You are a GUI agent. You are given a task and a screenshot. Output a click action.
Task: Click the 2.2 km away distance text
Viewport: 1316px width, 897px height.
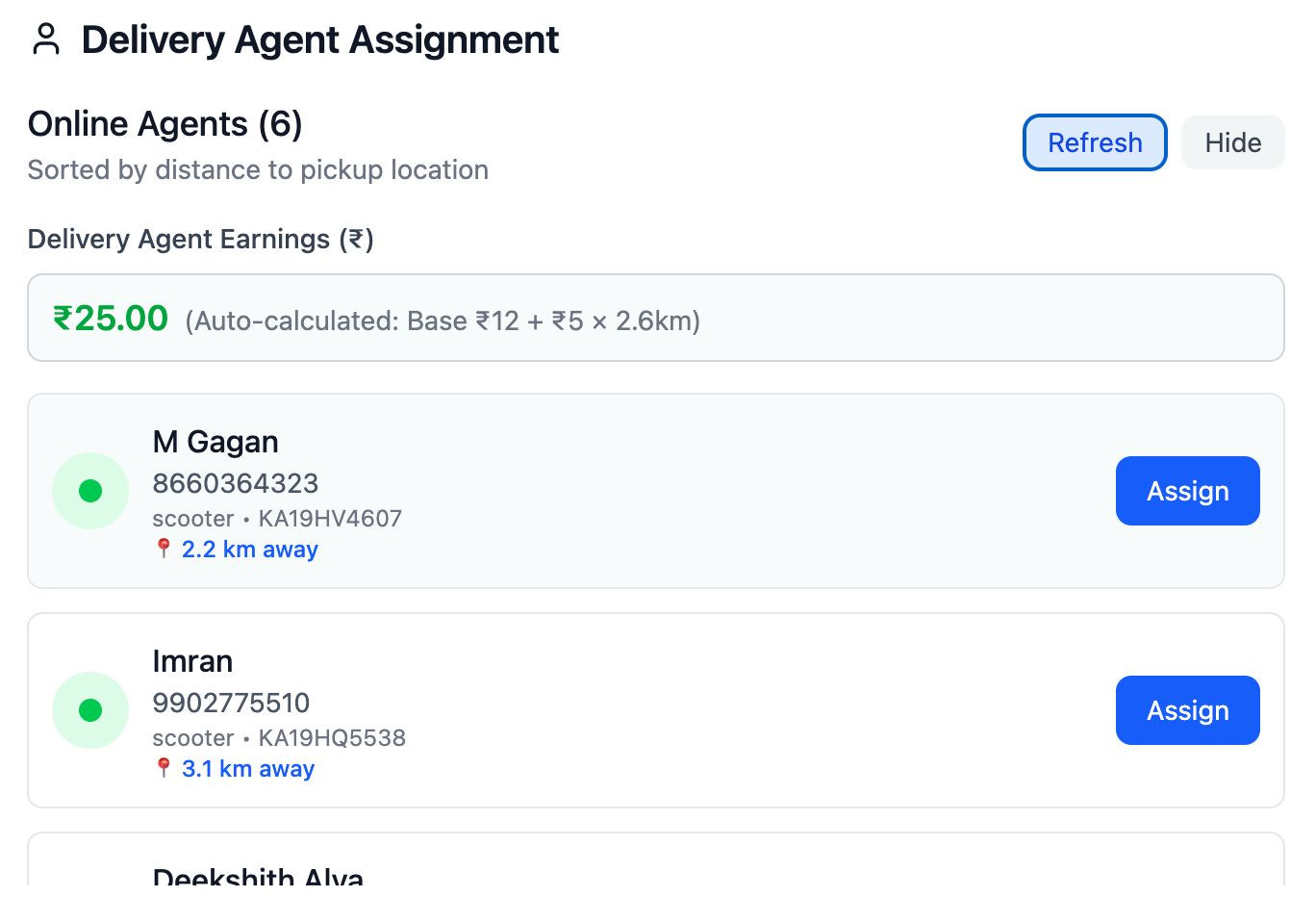coord(250,550)
